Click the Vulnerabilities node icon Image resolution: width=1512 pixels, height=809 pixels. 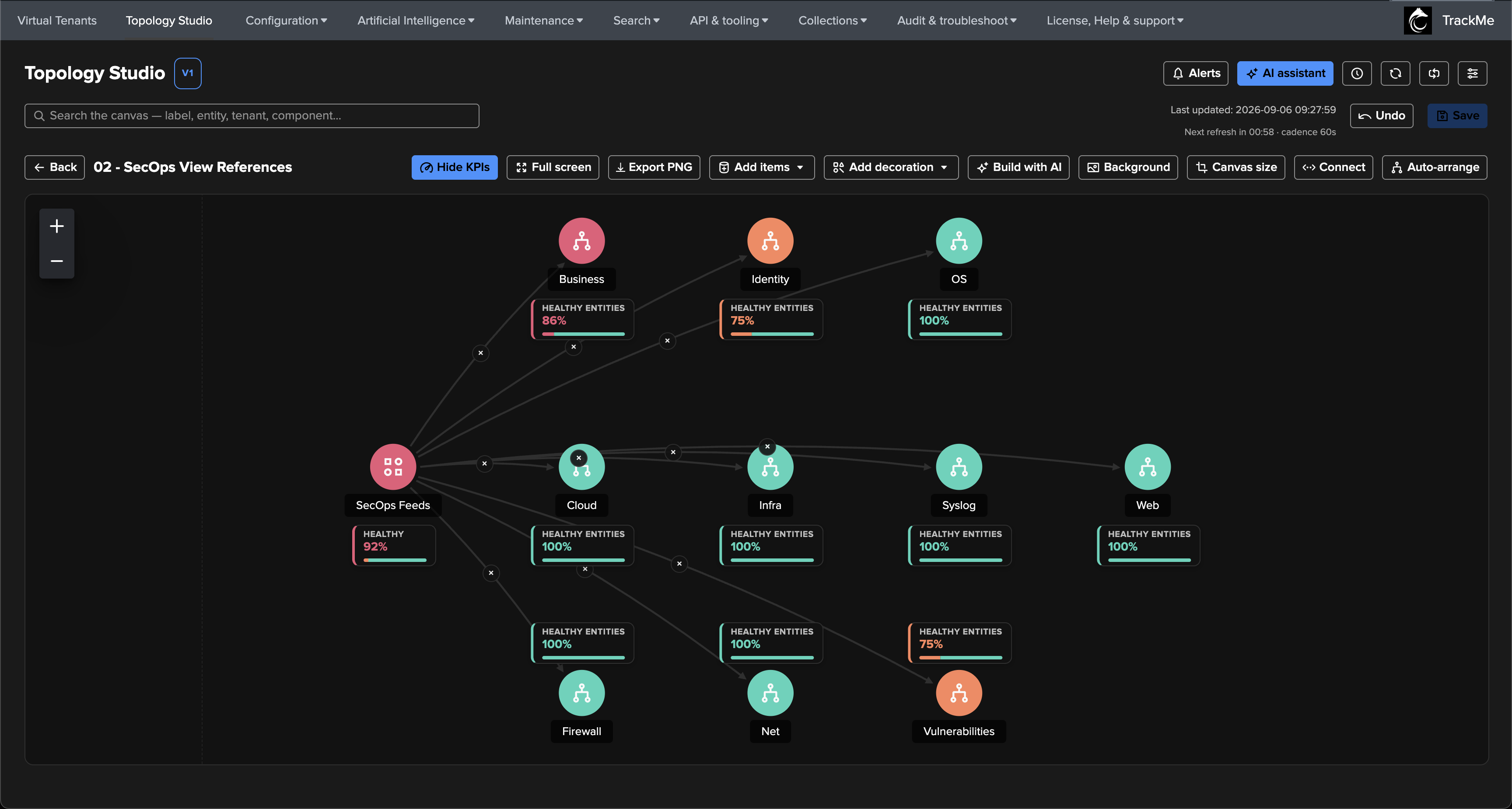click(959, 693)
